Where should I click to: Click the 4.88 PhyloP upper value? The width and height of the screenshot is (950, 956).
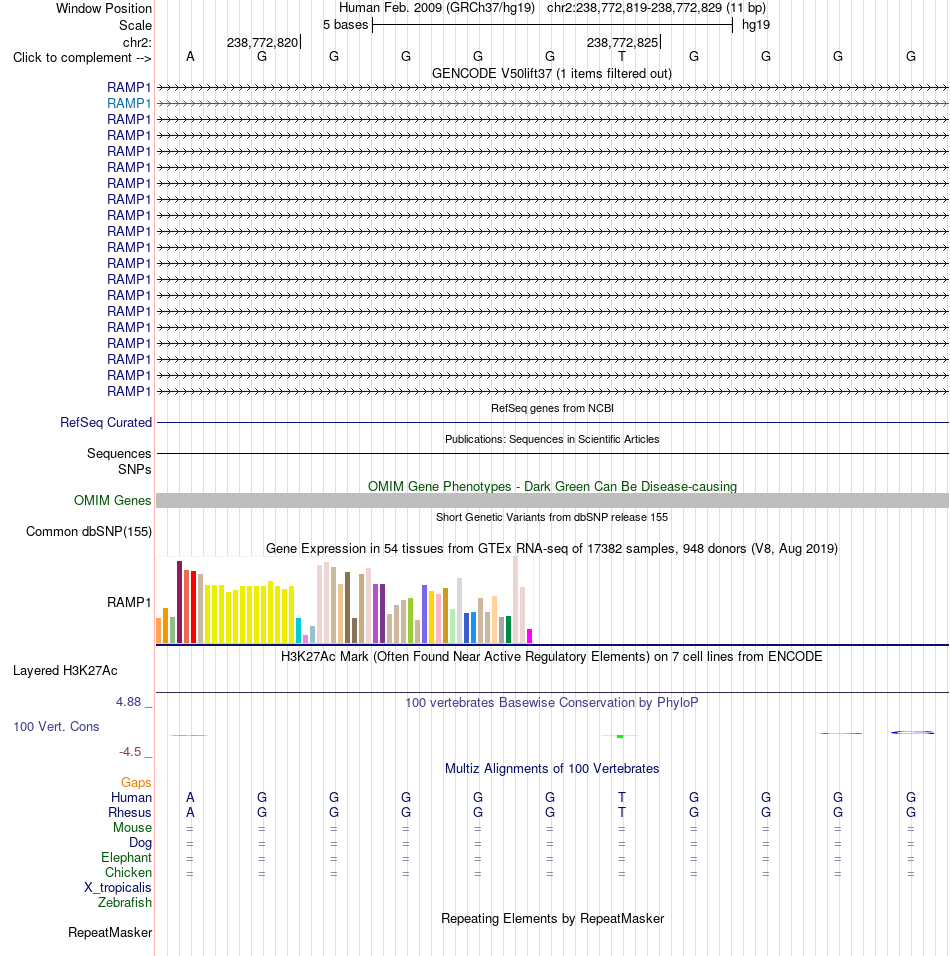pos(129,702)
